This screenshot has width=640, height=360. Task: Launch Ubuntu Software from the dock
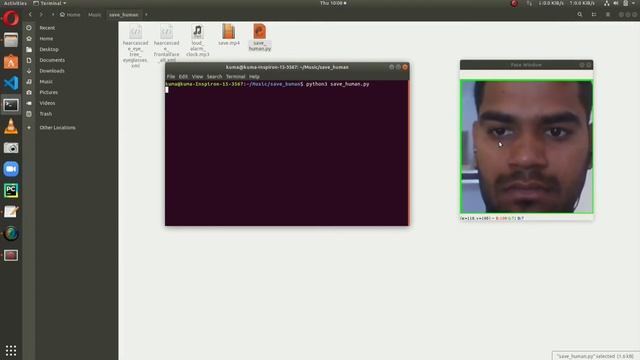click(11, 62)
